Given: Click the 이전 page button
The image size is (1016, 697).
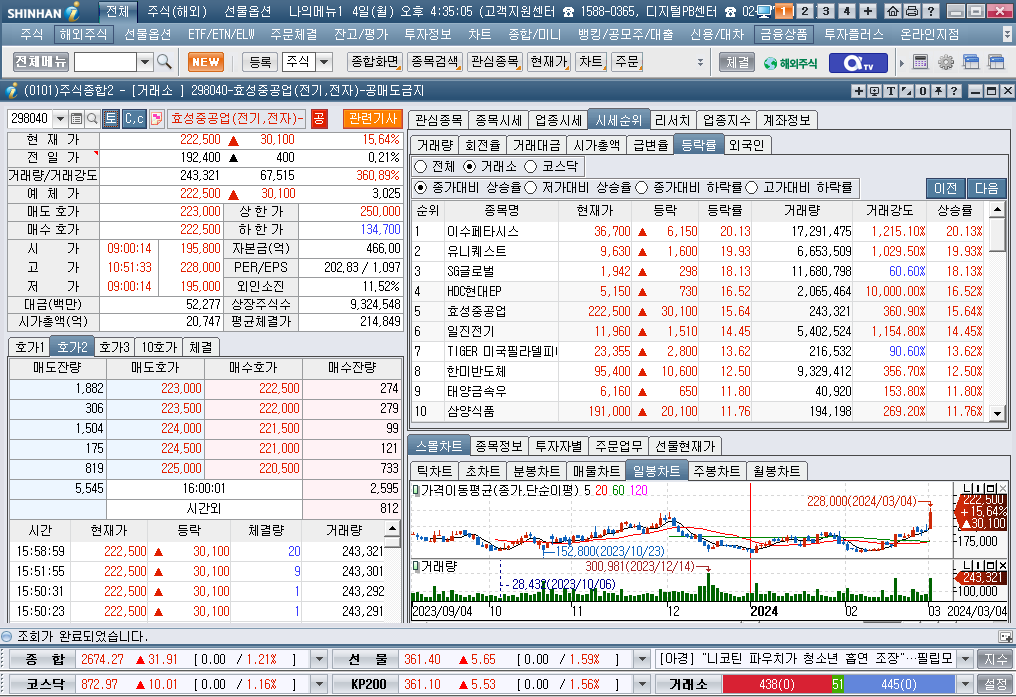Looking at the screenshot, I should coord(945,188).
